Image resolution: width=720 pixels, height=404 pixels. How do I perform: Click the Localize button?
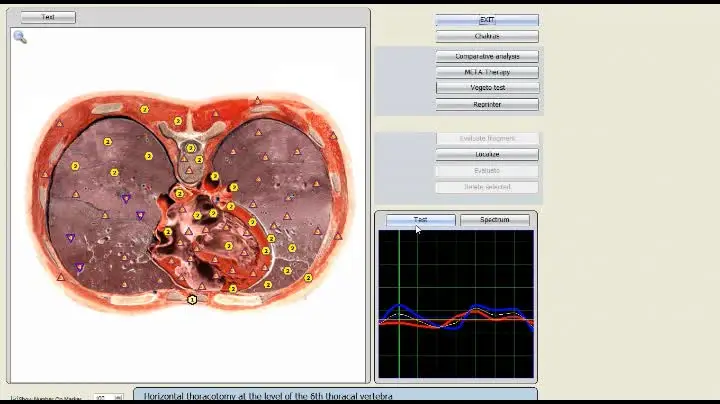point(487,155)
